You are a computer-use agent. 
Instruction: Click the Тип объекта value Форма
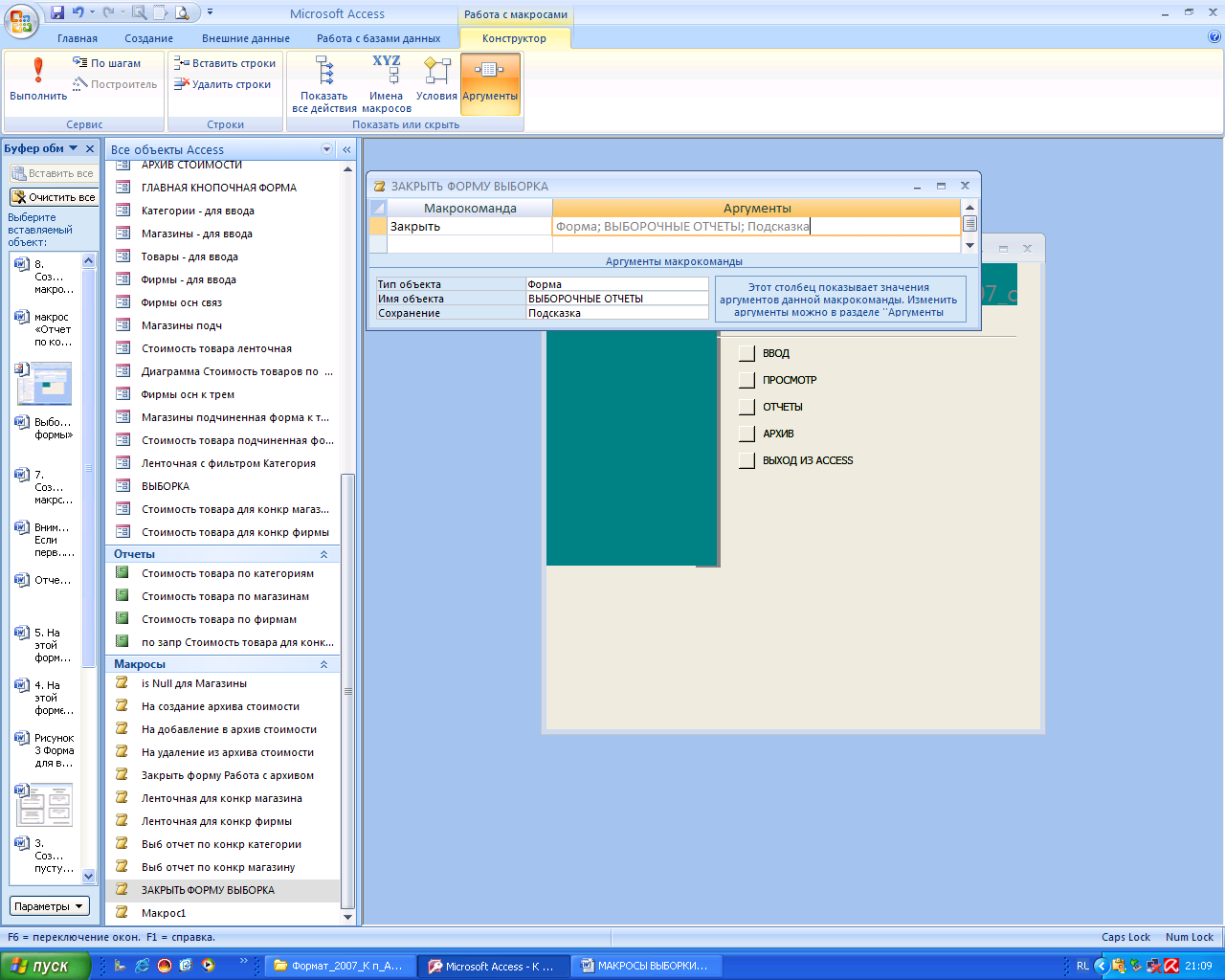616,284
